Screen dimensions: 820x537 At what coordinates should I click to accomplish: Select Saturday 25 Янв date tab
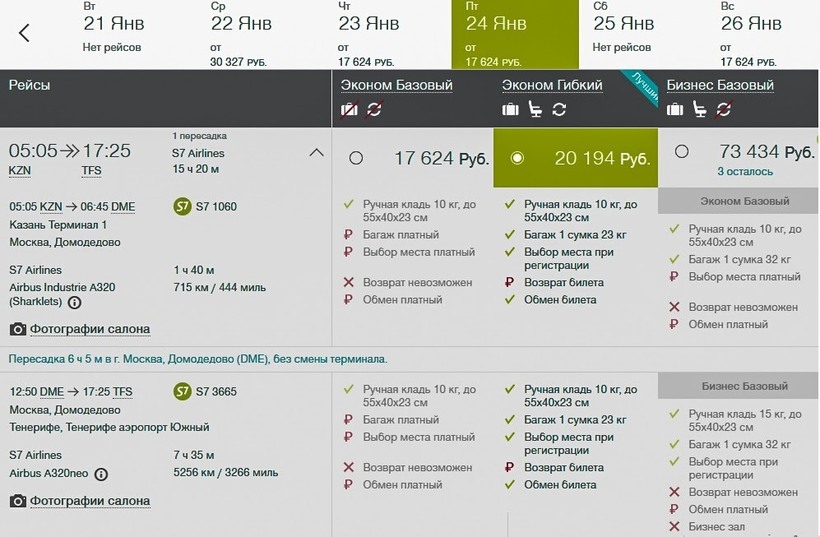[x=643, y=35]
